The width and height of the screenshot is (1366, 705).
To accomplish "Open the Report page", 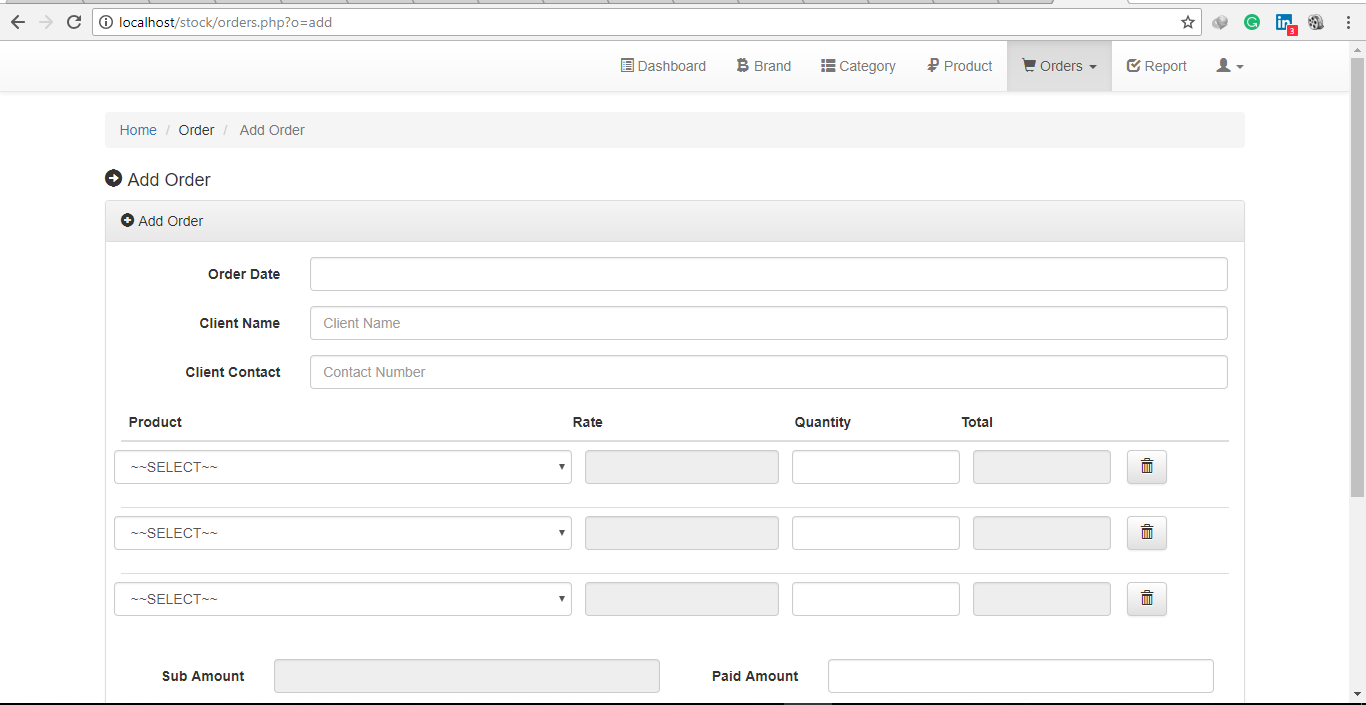I will [x=1156, y=66].
